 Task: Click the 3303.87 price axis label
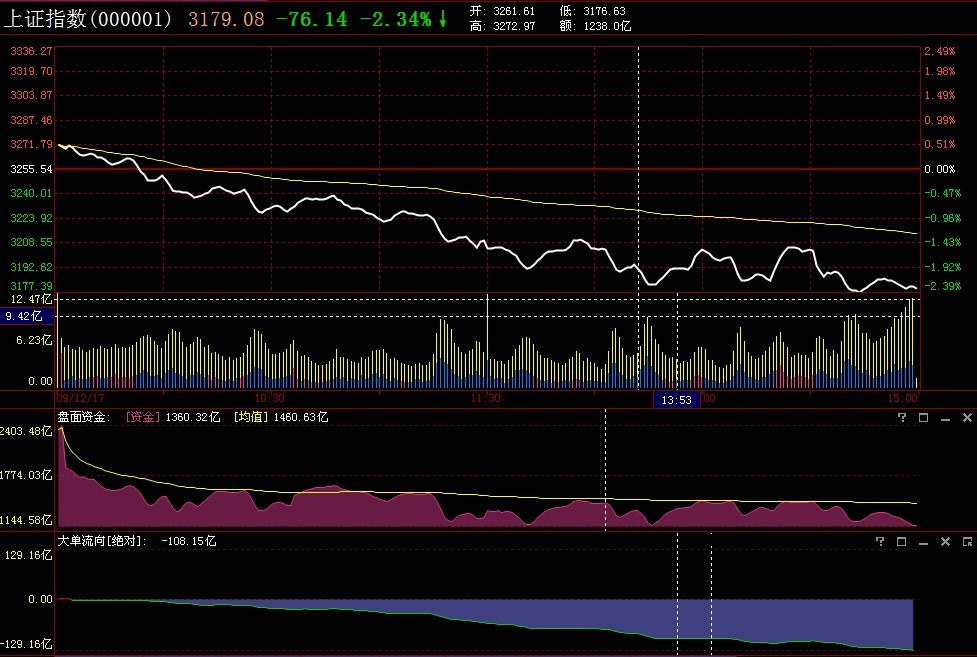31,95
